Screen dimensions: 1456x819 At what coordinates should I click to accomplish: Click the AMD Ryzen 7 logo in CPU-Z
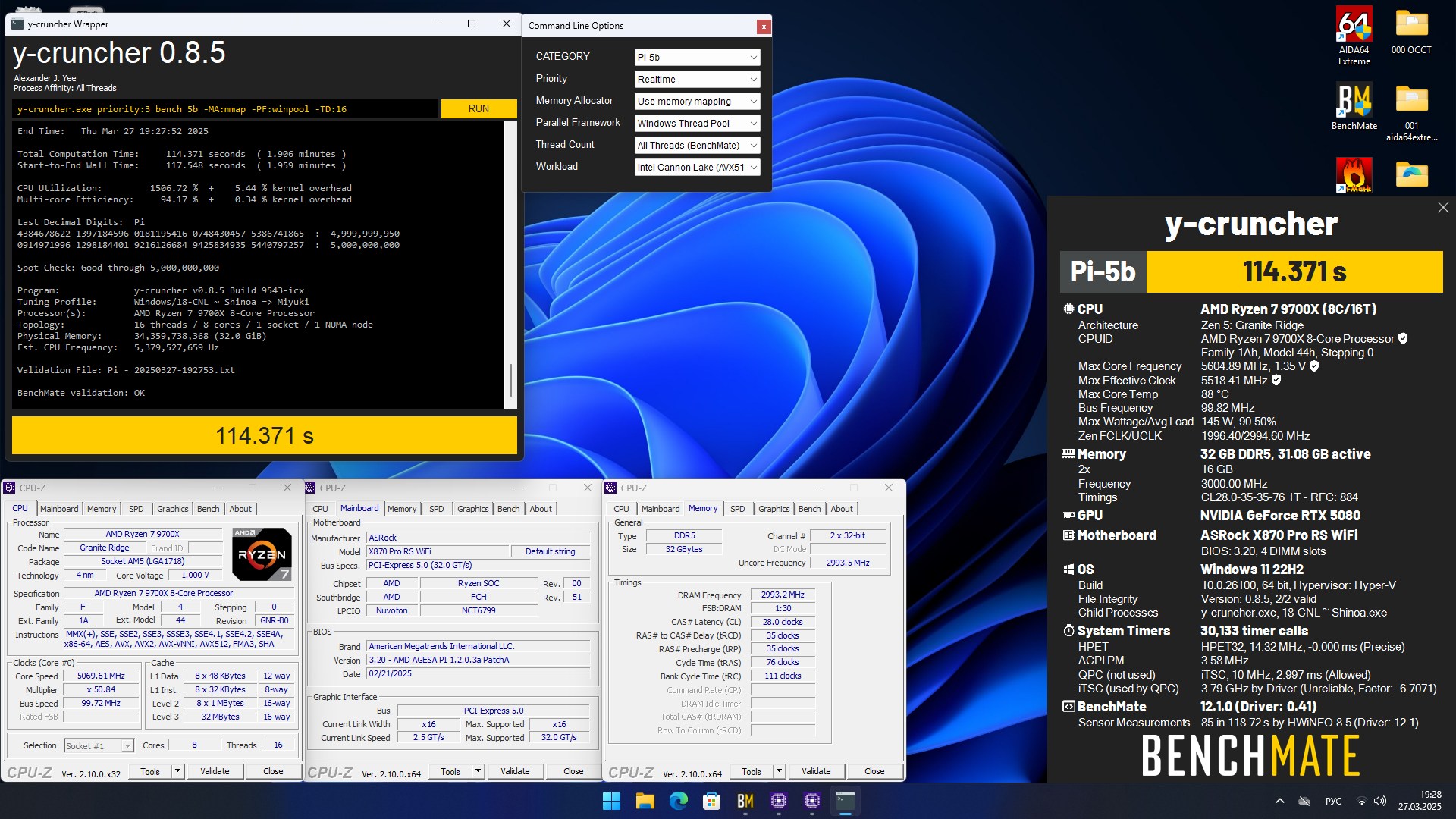(x=261, y=554)
